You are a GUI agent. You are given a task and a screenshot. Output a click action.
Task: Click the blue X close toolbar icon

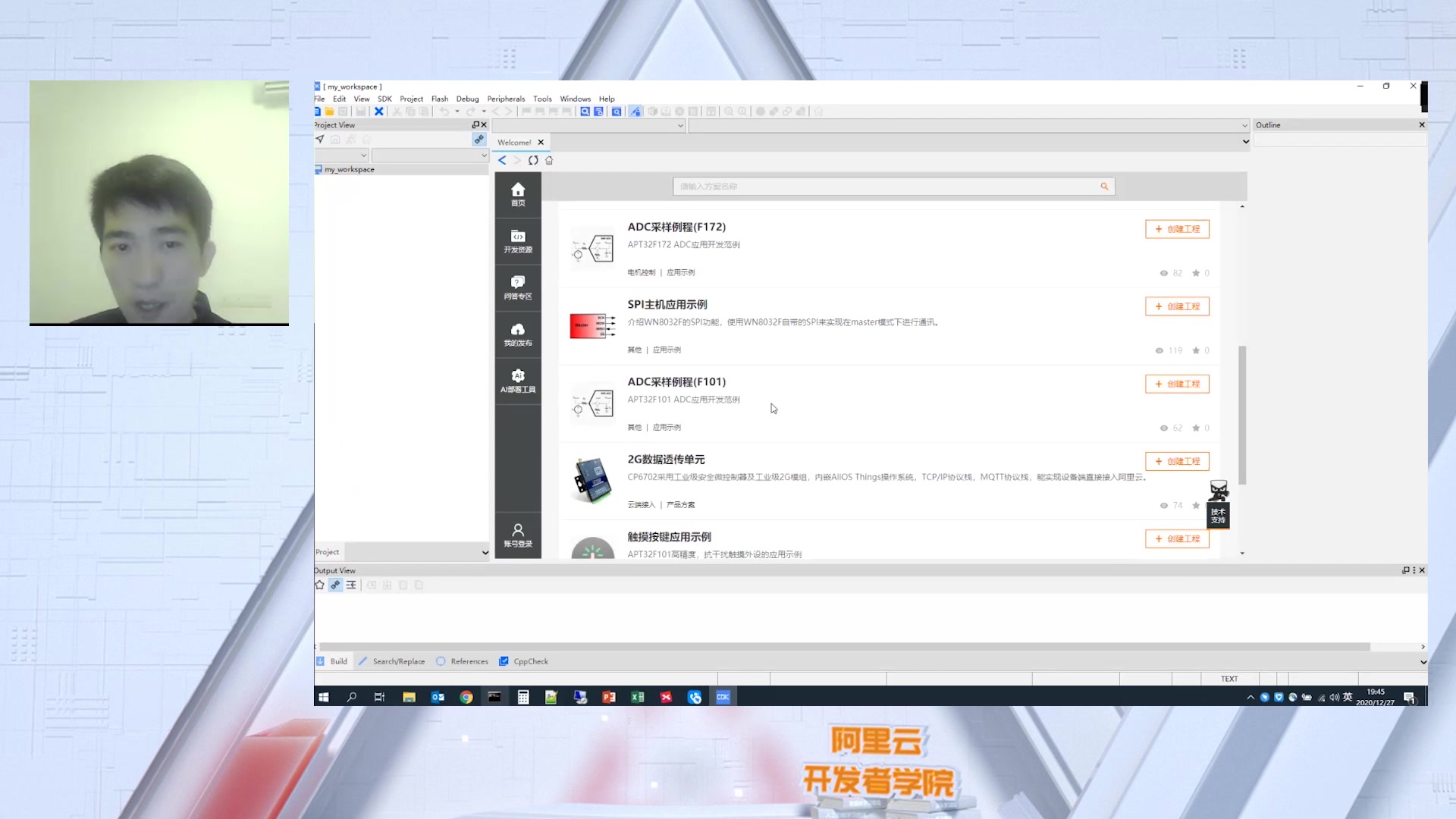coord(378,111)
